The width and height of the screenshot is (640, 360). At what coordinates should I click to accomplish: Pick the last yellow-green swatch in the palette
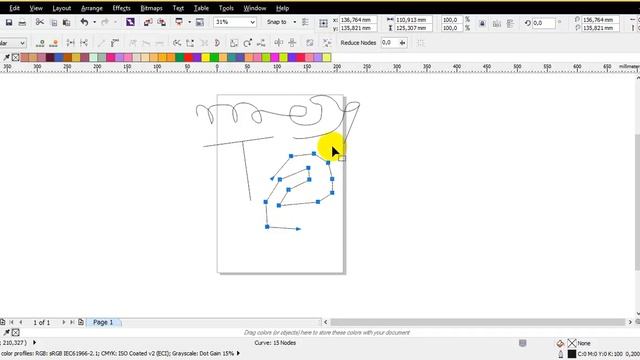coord(327,58)
